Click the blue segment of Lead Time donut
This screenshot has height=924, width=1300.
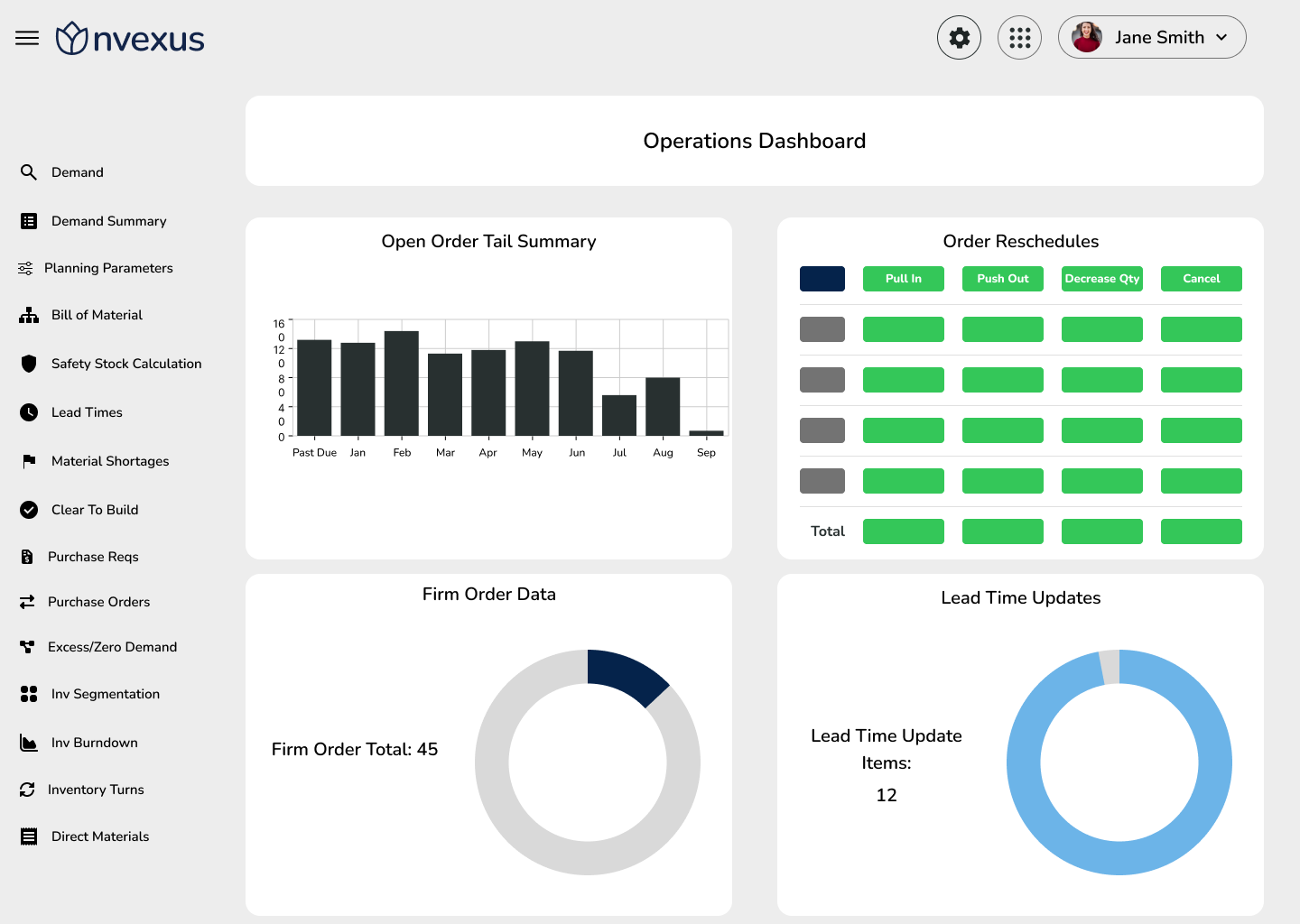click(x=1119, y=858)
